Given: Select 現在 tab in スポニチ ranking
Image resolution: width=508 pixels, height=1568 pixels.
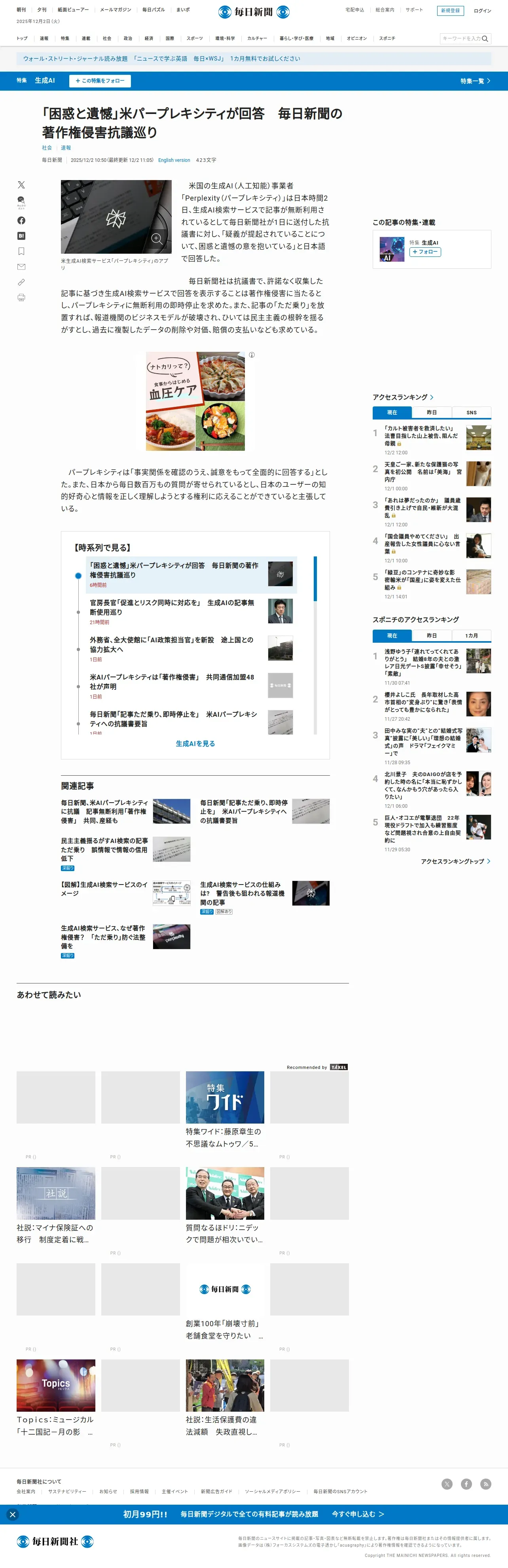Looking at the screenshot, I should click(x=392, y=636).
